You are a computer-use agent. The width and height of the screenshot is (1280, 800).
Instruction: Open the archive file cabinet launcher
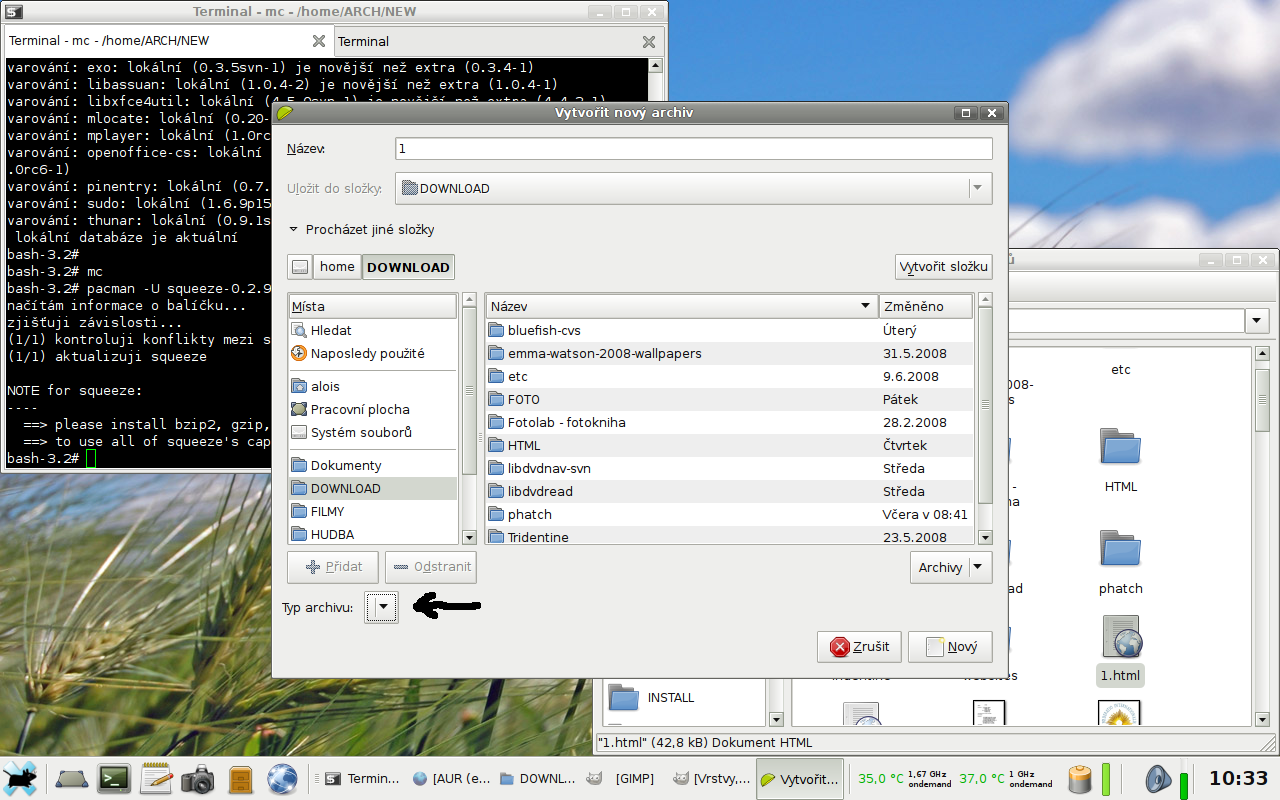tap(240, 778)
